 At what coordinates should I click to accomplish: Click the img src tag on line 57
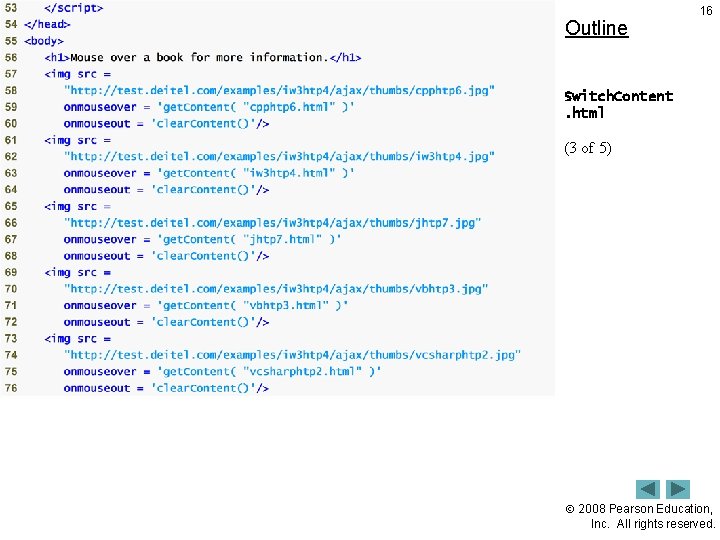coord(78,74)
